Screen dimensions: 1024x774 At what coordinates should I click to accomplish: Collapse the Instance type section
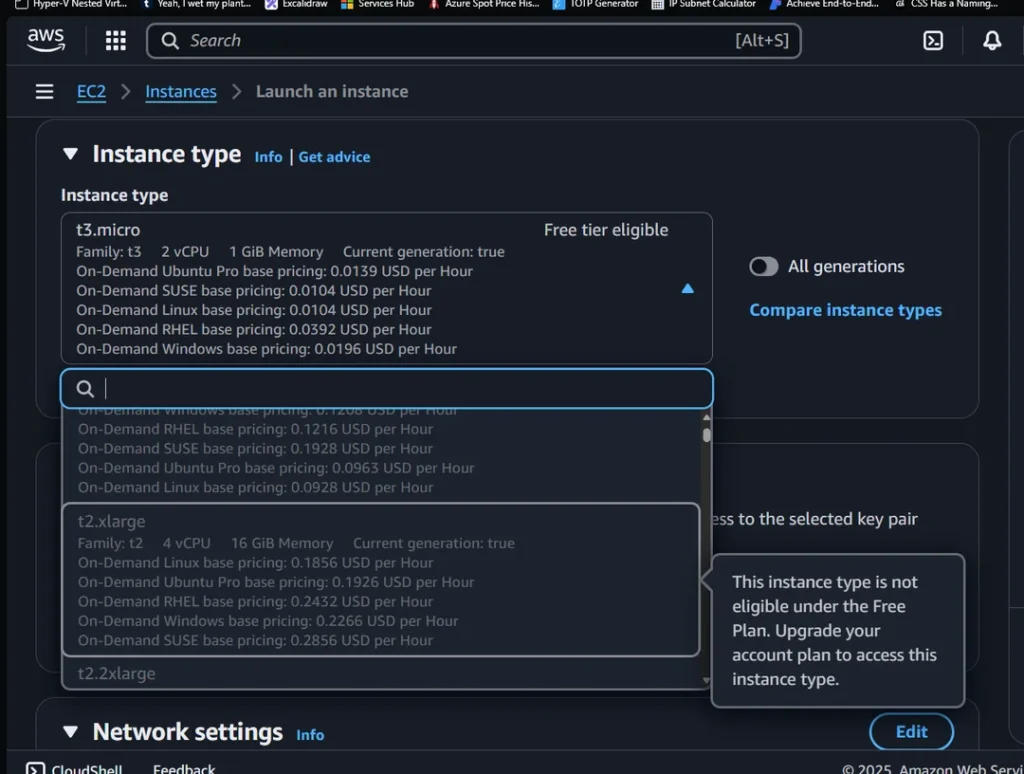(x=70, y=154)
